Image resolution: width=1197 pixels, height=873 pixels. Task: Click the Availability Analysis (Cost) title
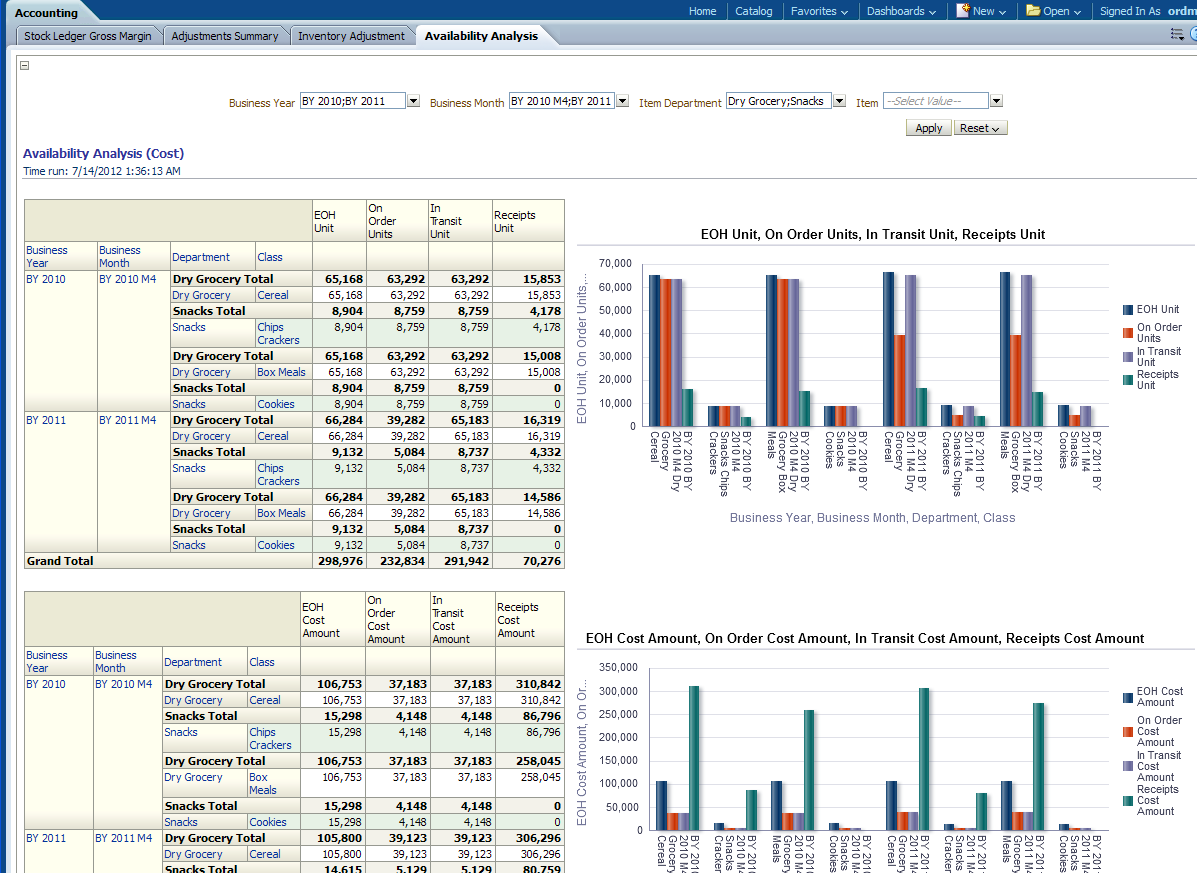coord(103,153)
